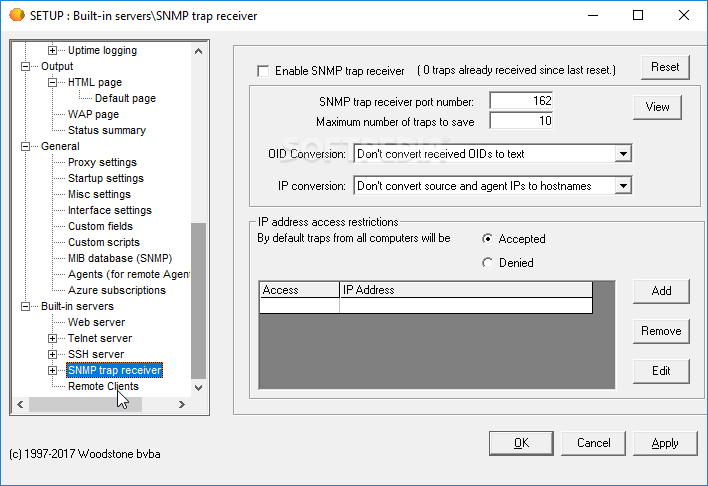Screen dimensions: 708x486
Task: Edit the maximum number of traps field
Action: click(x=521, y=121)
